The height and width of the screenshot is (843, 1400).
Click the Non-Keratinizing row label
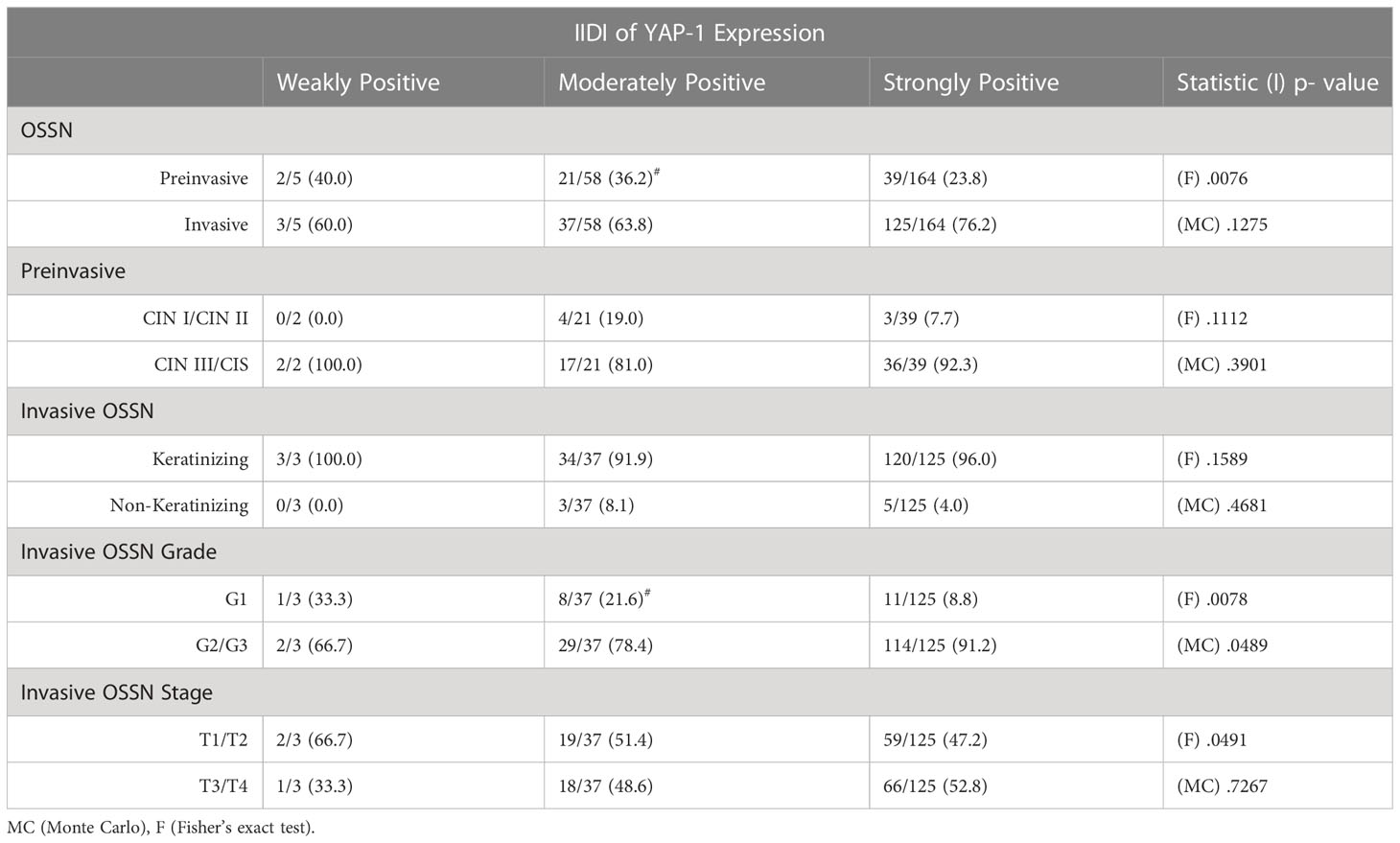point(178,505)
